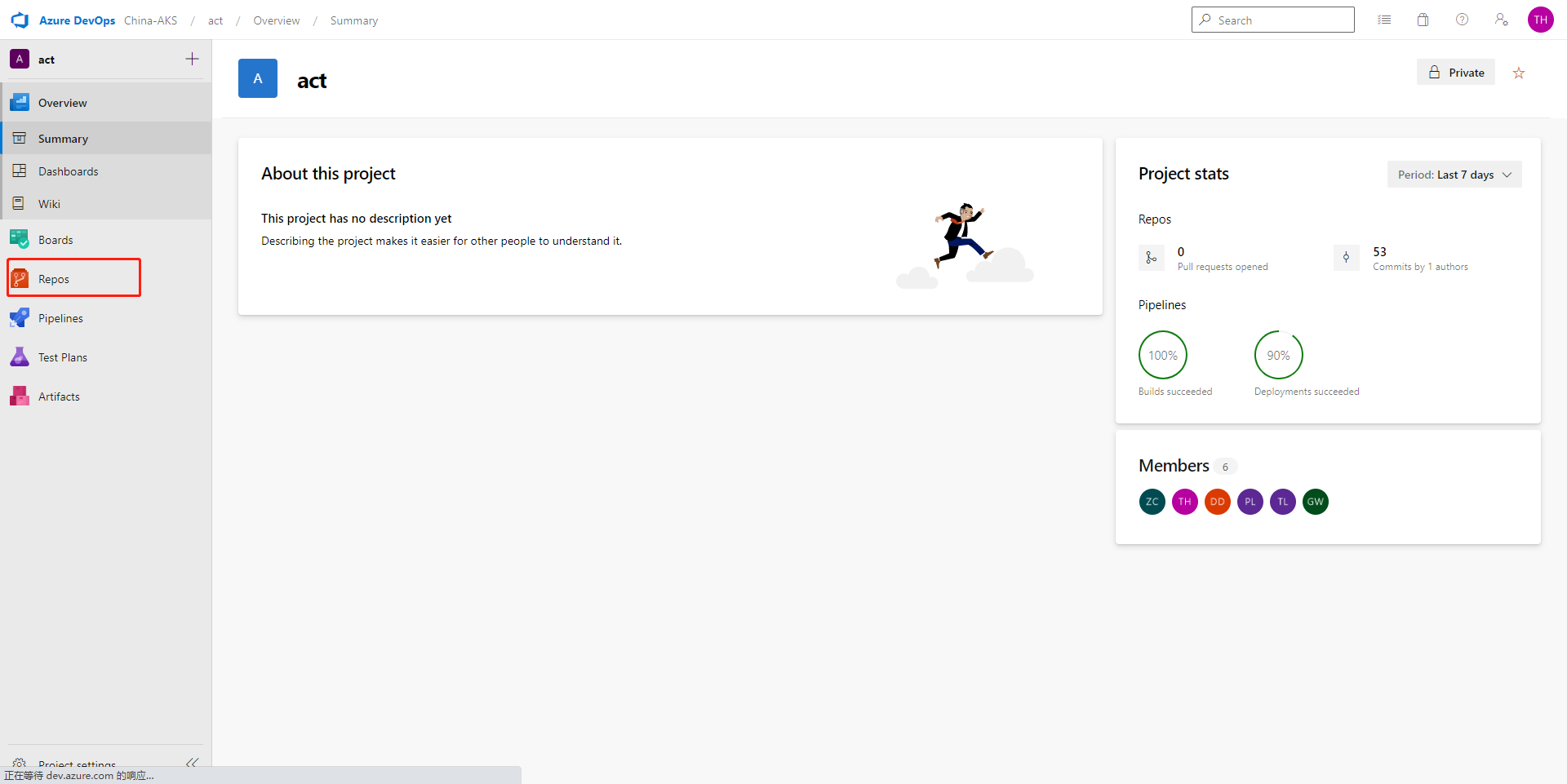
Task: Favorite the project with star icon
Action: tap(1519, 73)
